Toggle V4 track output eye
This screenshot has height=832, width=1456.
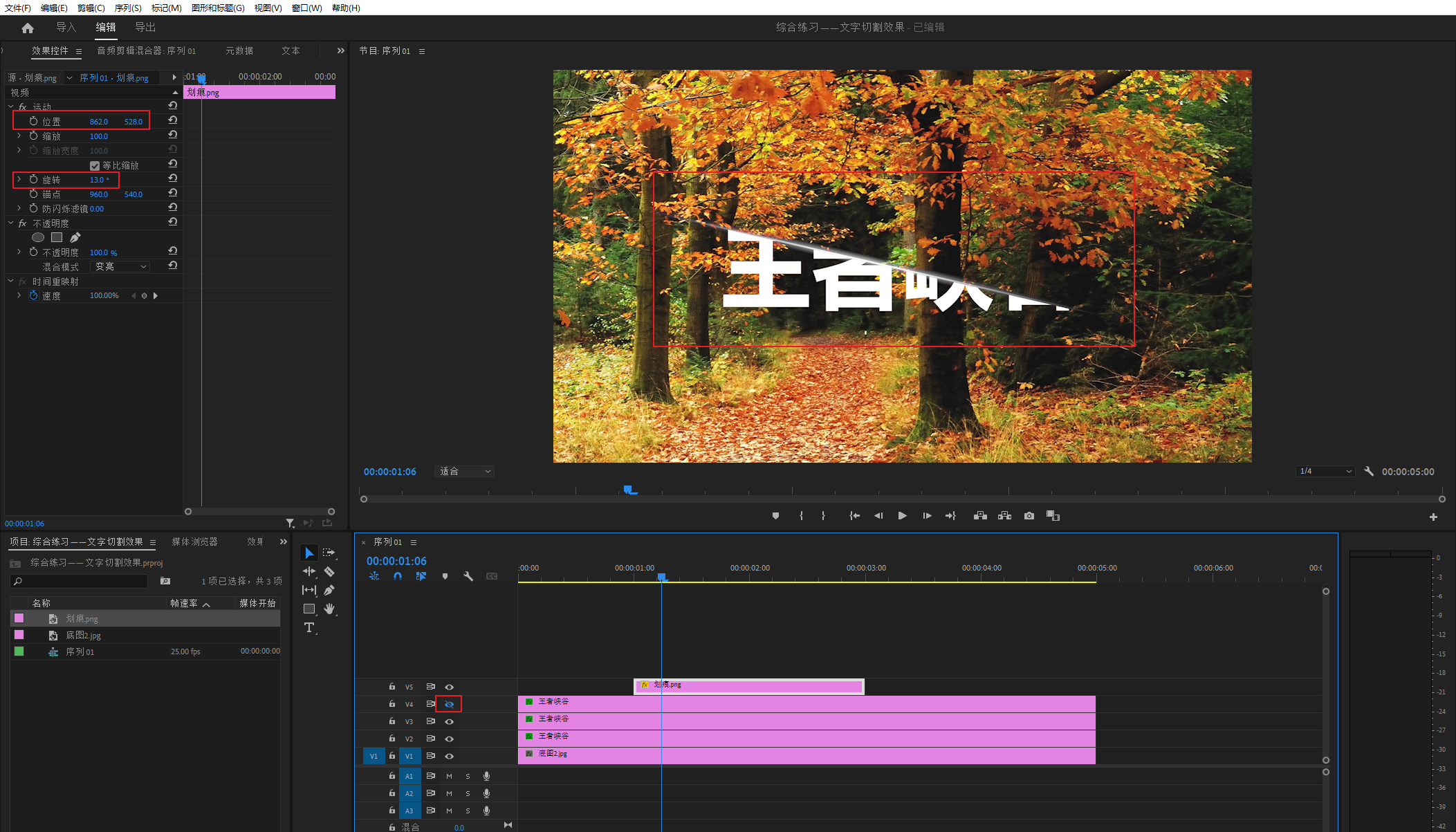point(449,704)
